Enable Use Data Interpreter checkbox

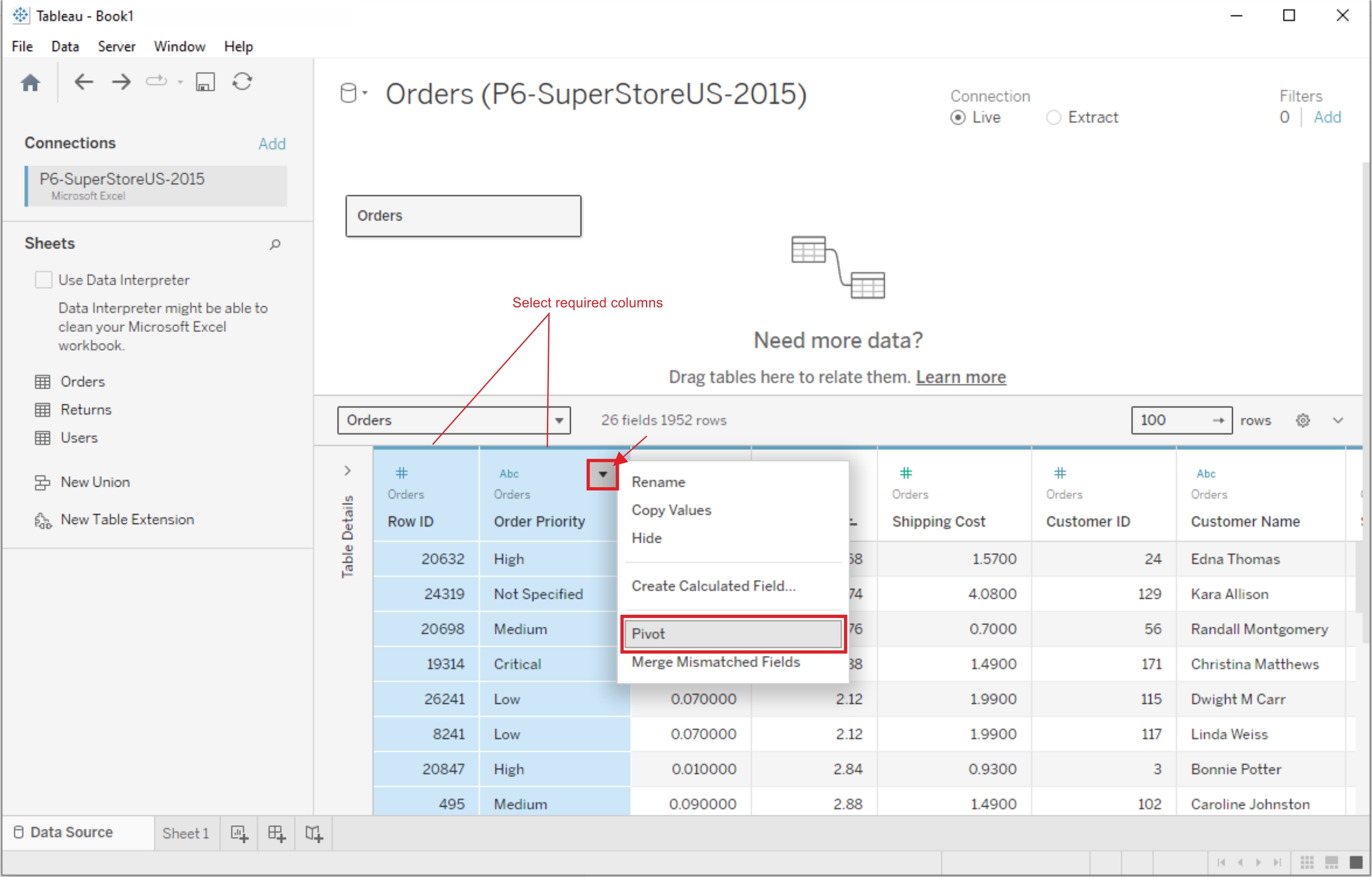[x=44, y=280]
